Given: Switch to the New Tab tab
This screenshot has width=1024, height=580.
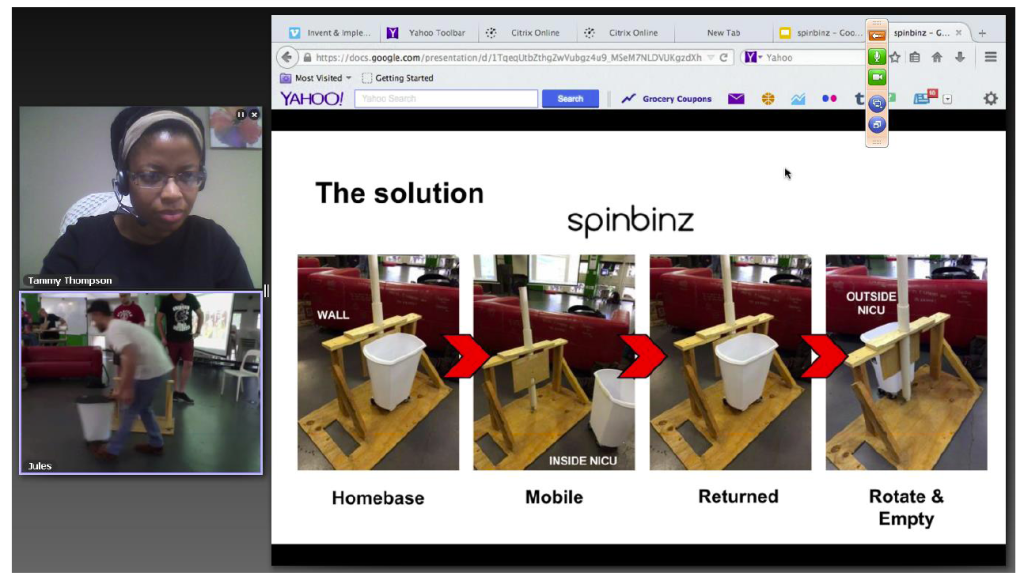Looking at the screenshot, I should click(723, 33).
